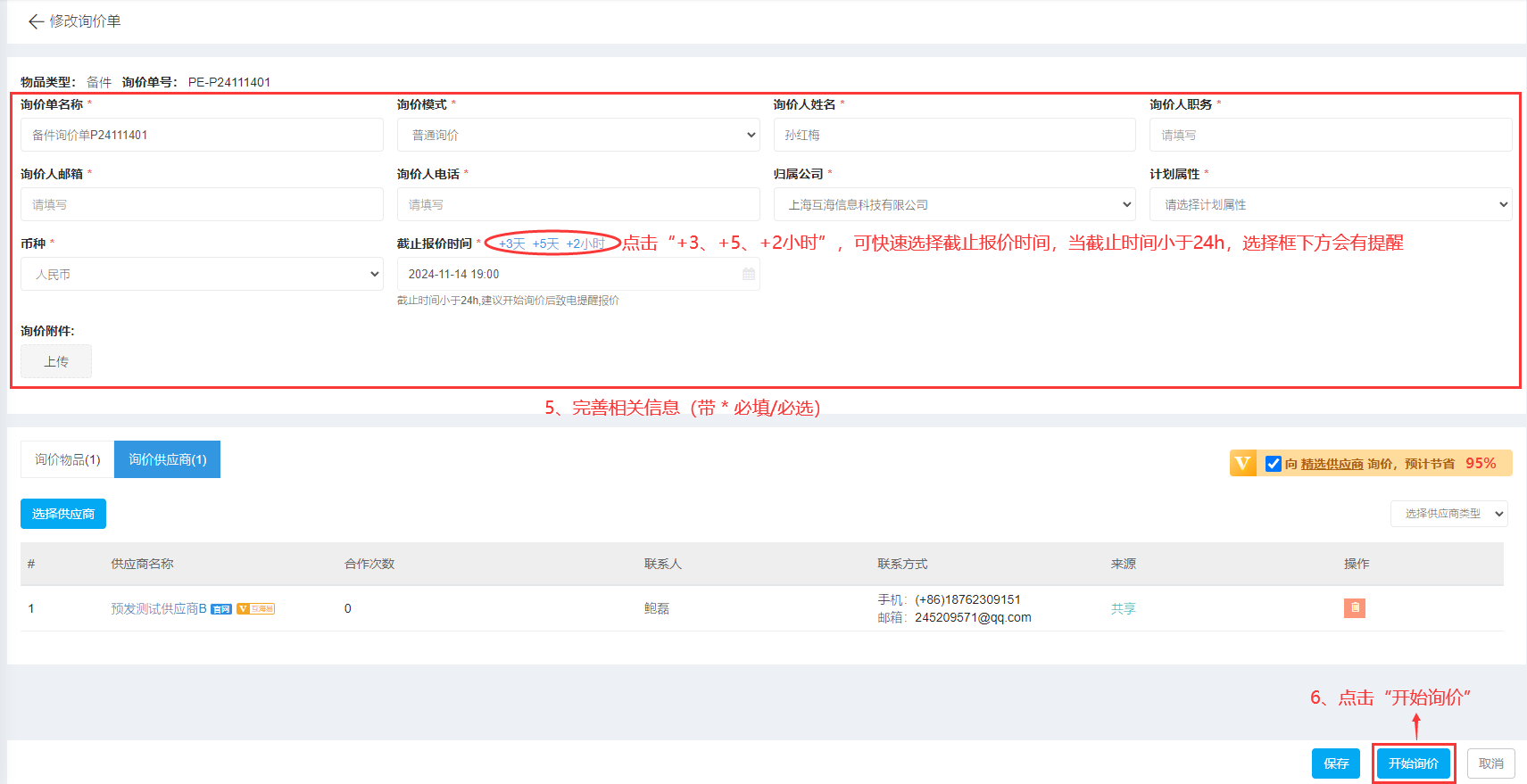
Task: Click the 上传 attachment upload button
Action: [56, 361]
